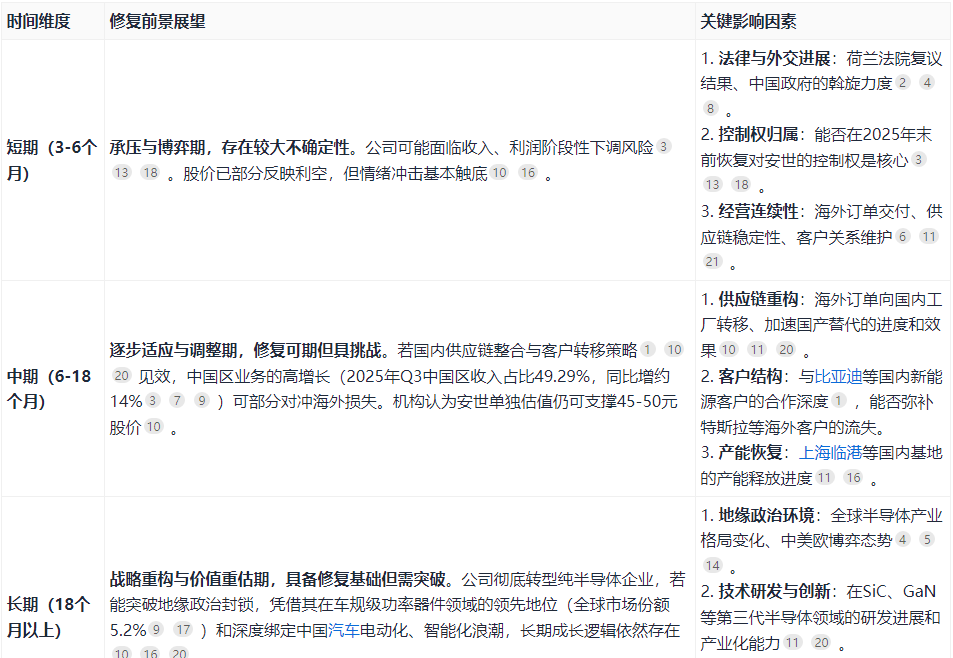Click citation badge 17 after 全球市场份额5.2%
This screenshot has height=658, width=953.
click(182, 630)
